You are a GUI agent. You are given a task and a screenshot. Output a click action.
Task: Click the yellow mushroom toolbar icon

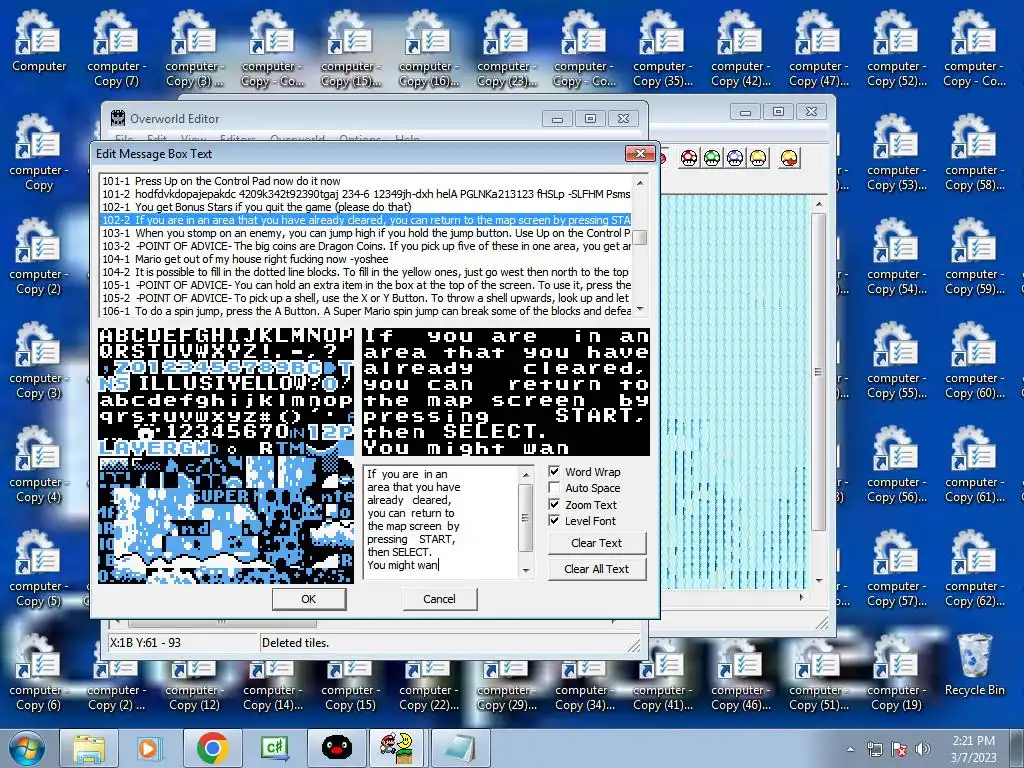click(x=758, y=158)
